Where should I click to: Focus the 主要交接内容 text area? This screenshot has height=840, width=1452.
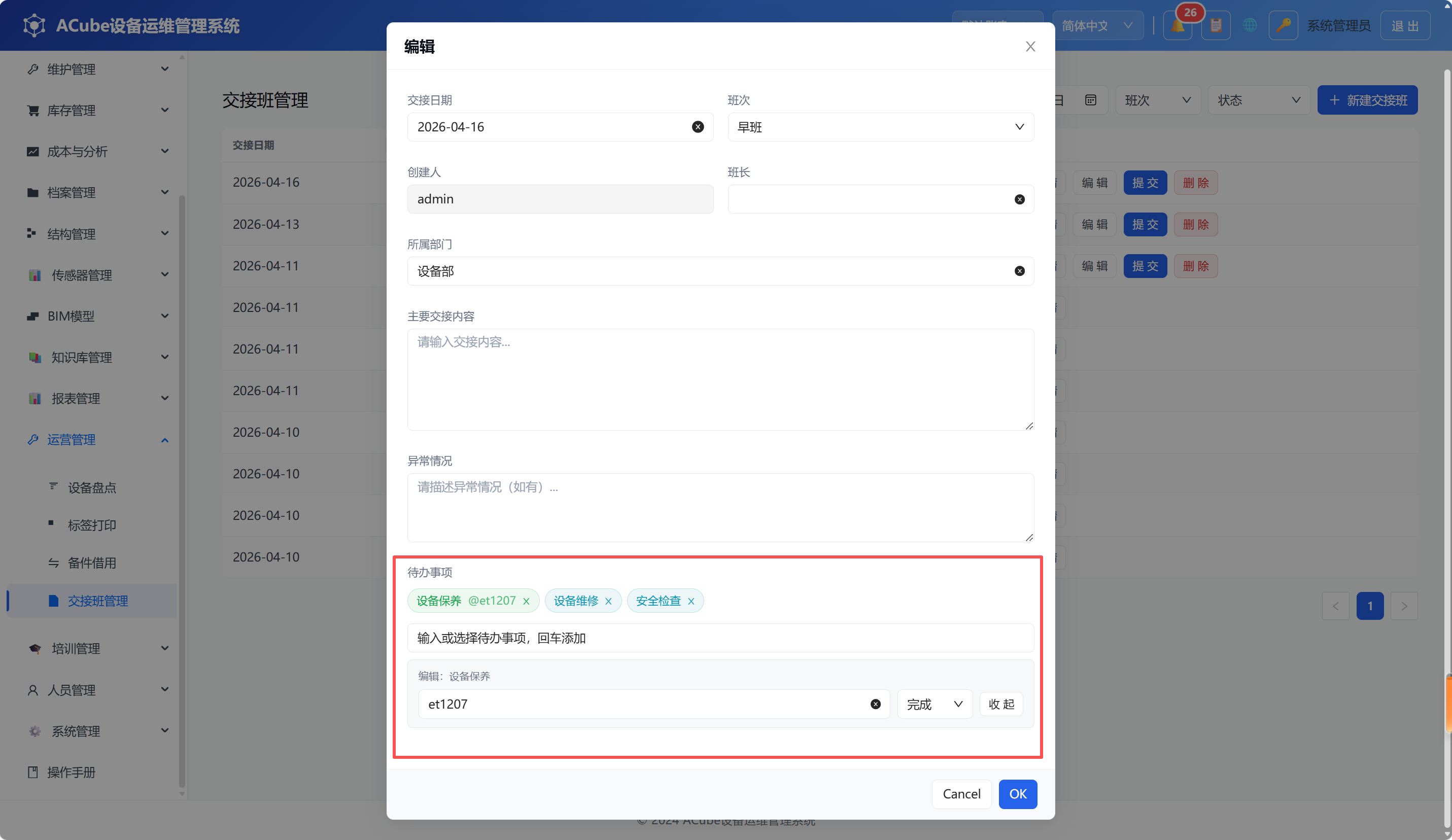coord(720,379)
